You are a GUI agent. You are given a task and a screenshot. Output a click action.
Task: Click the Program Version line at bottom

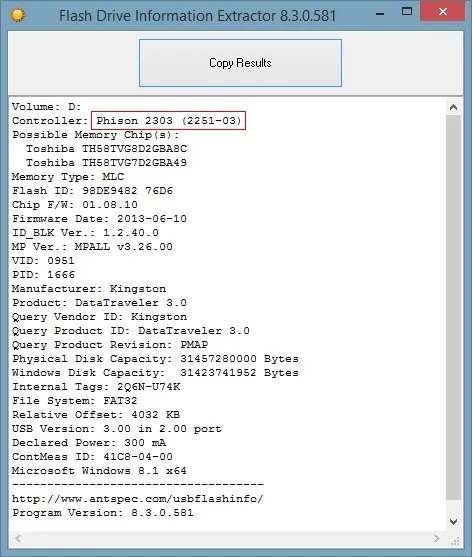click(103, 513)
